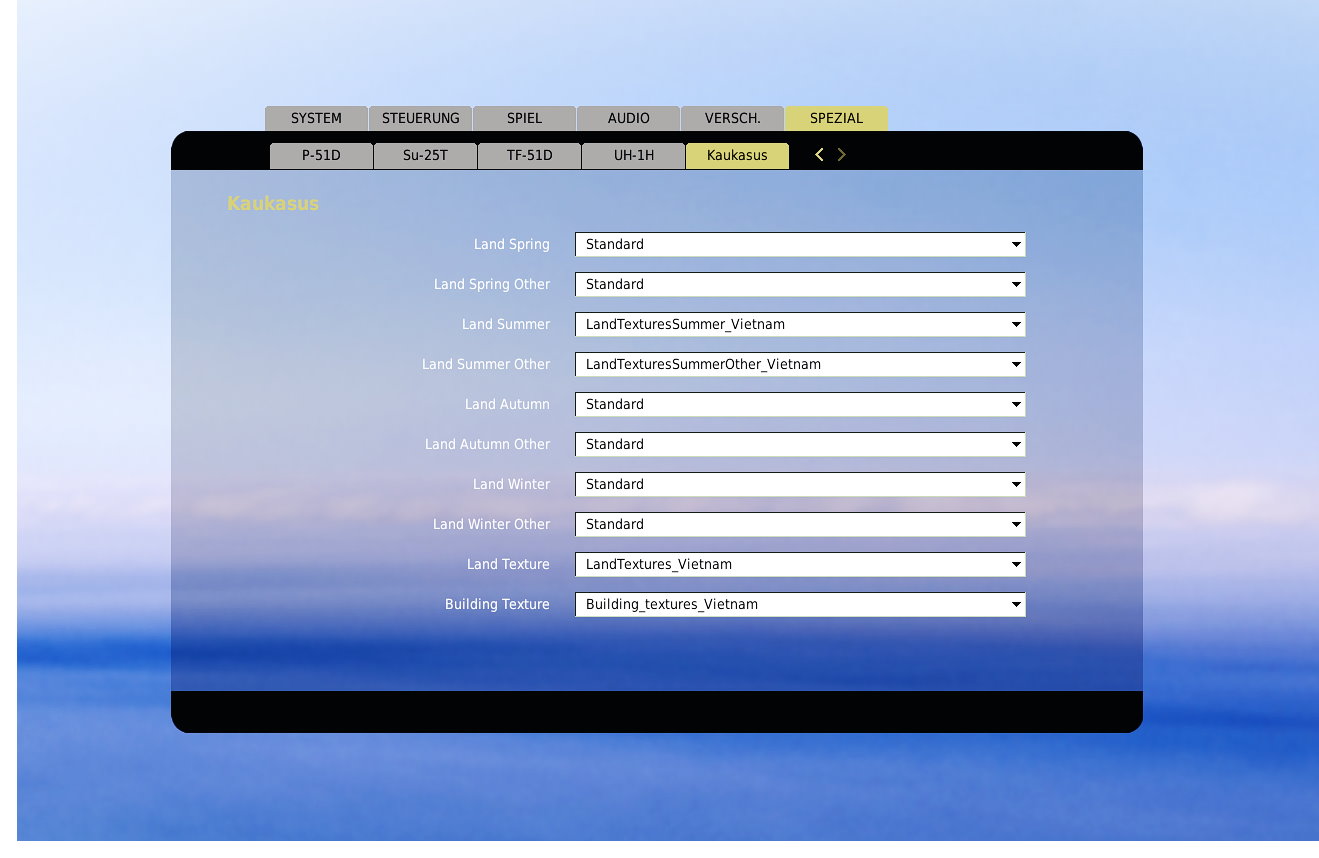Expand the Land Spring Other dropdown

coord(800,284)
